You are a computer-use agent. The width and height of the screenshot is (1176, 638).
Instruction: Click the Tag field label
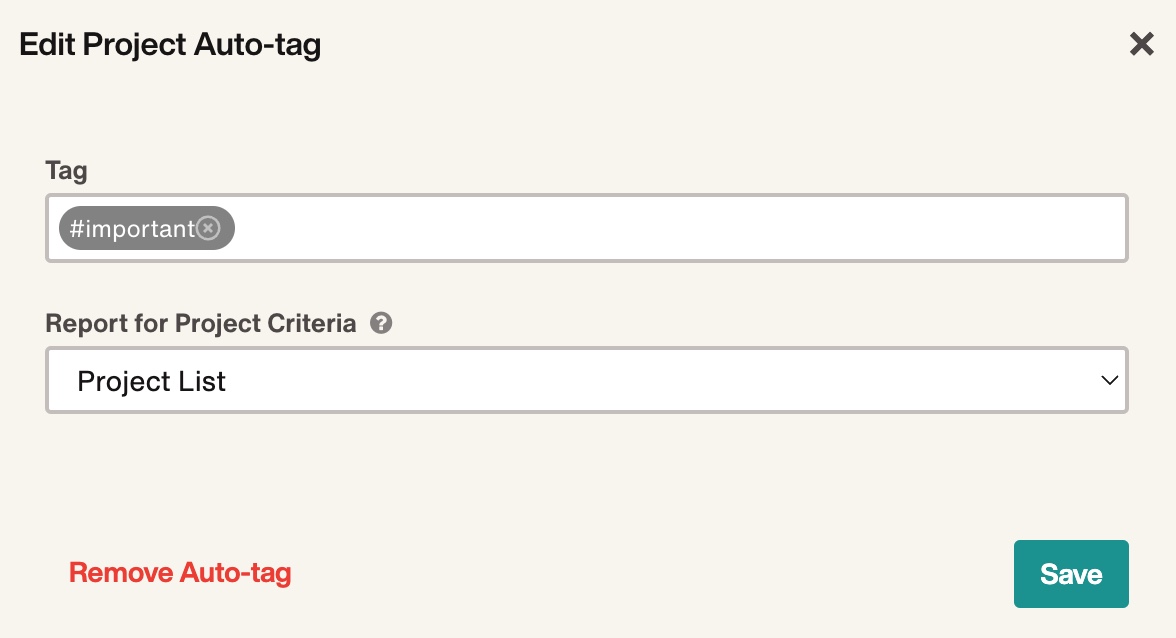click(66, 170)
